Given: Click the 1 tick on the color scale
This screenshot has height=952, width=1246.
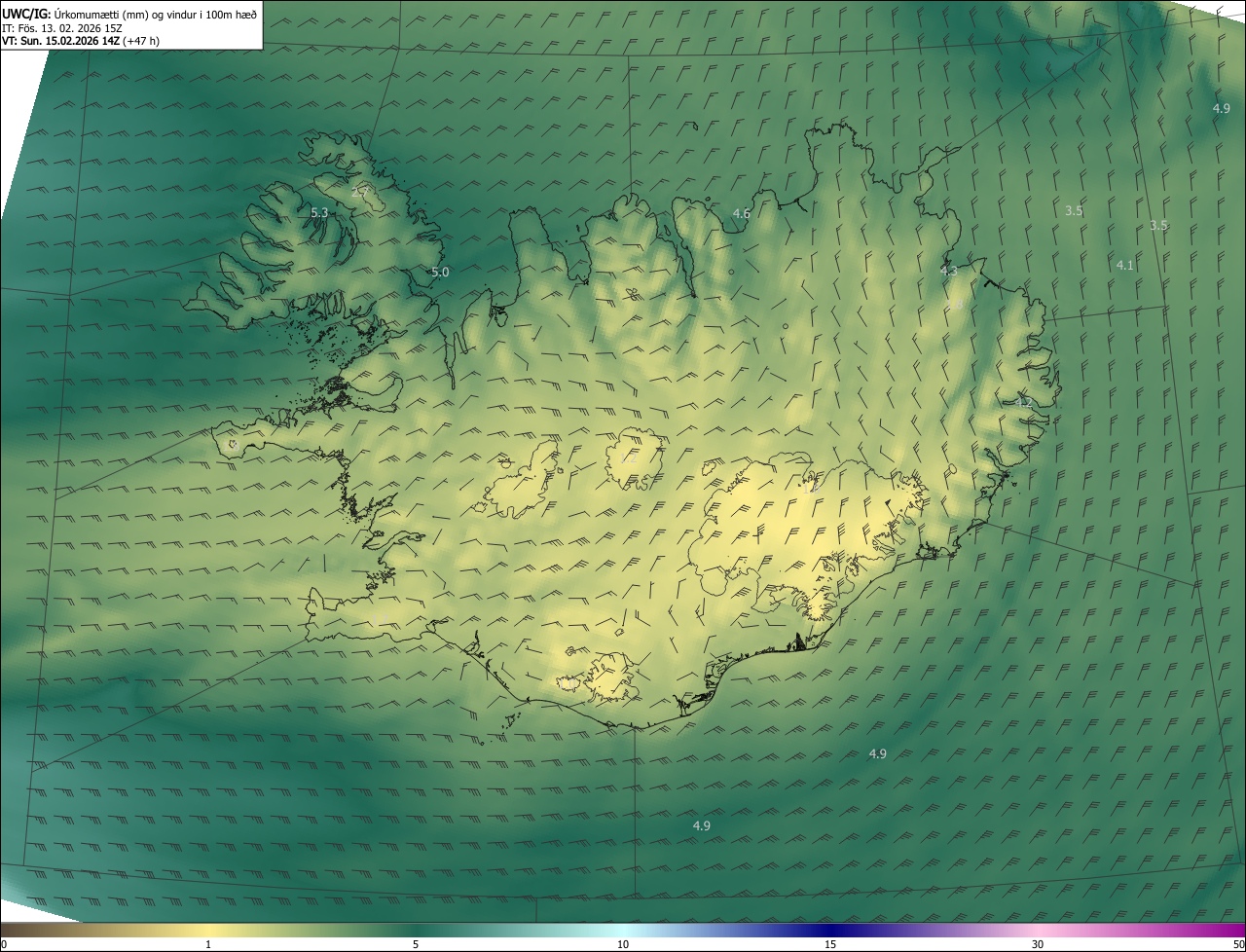Looking at the screenshot, I should (x=208, y=944).
